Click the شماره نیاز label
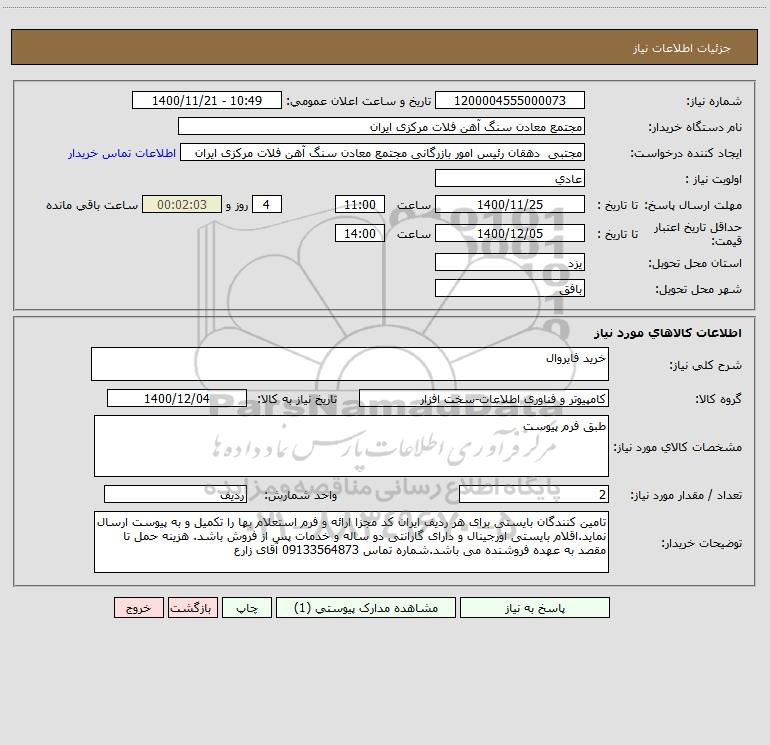This screenshot has width=770, height=745. click(714, 101)
